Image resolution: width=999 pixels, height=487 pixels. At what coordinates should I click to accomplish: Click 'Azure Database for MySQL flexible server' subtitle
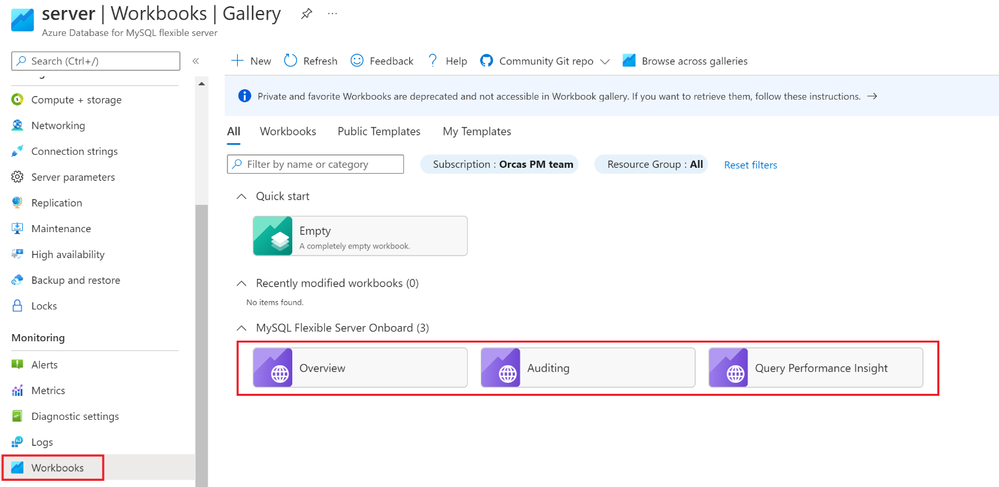click(129, 33)
